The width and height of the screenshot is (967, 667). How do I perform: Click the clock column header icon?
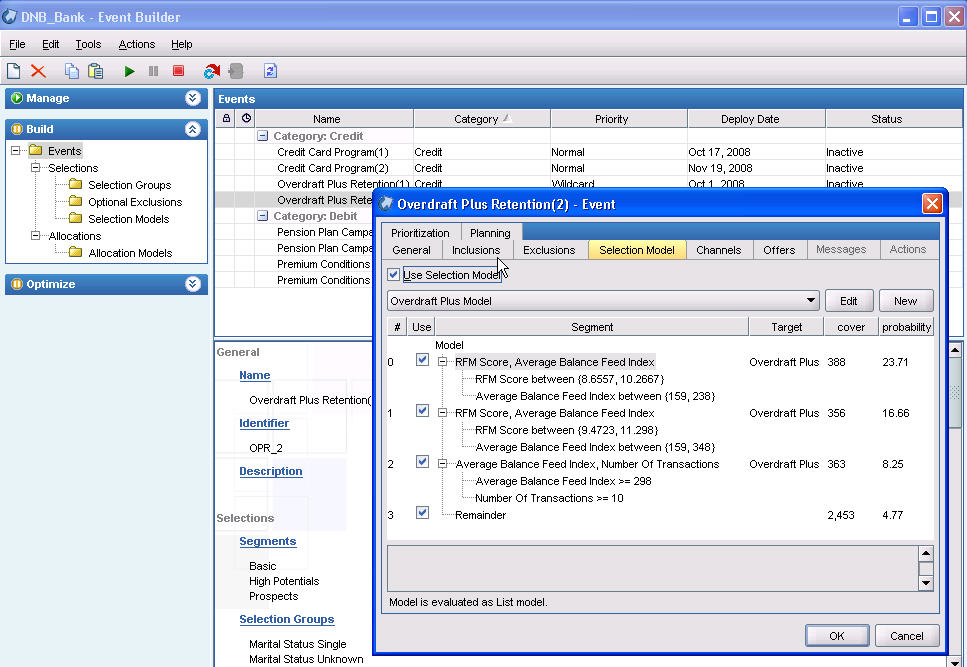(x=246, y=118)
